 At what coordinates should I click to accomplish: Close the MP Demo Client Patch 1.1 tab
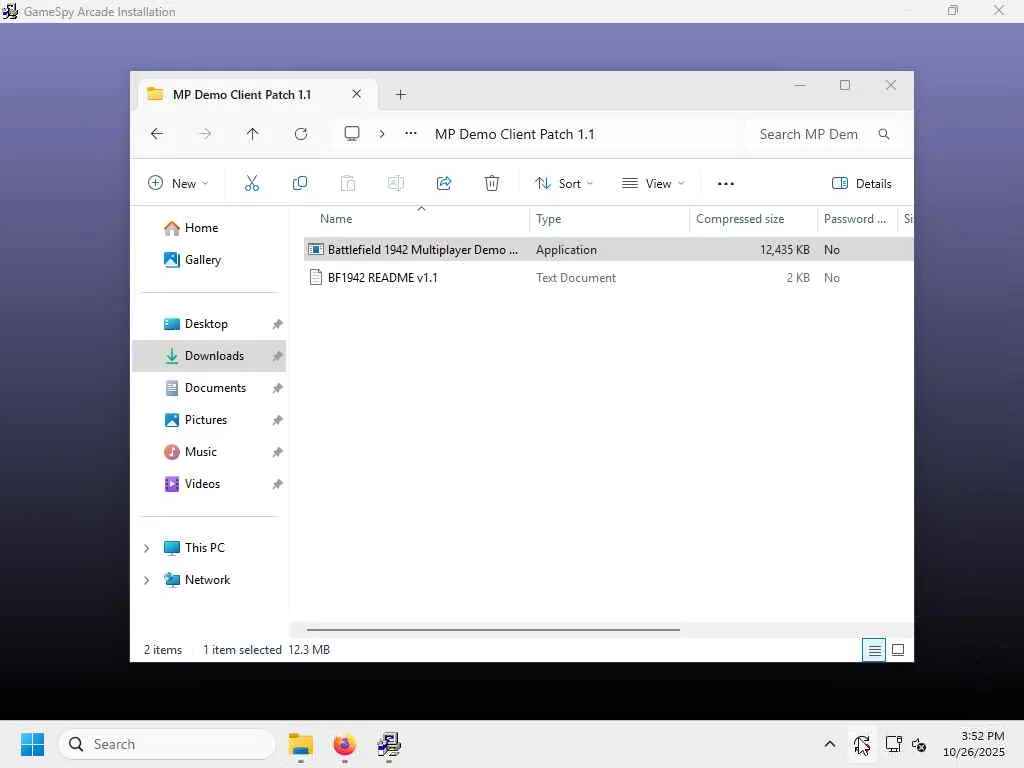tap(357, 94)
